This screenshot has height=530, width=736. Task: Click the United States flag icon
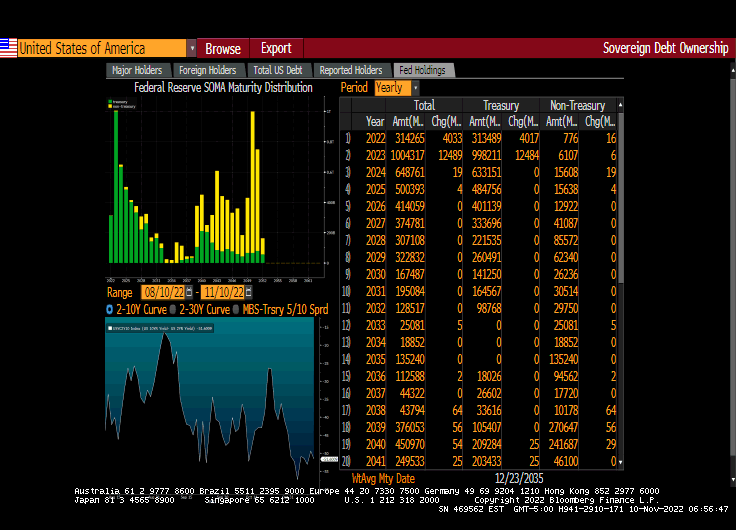point(8,48)
